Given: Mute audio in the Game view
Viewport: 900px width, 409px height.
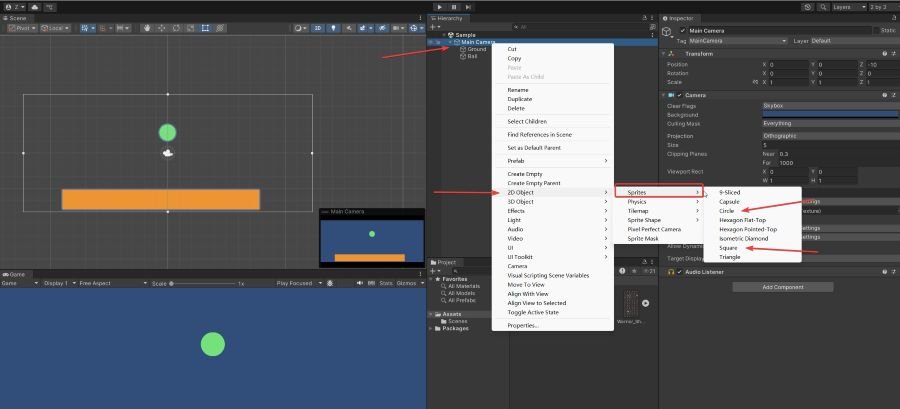Looking at the screenshot, I should pos(360,283).
